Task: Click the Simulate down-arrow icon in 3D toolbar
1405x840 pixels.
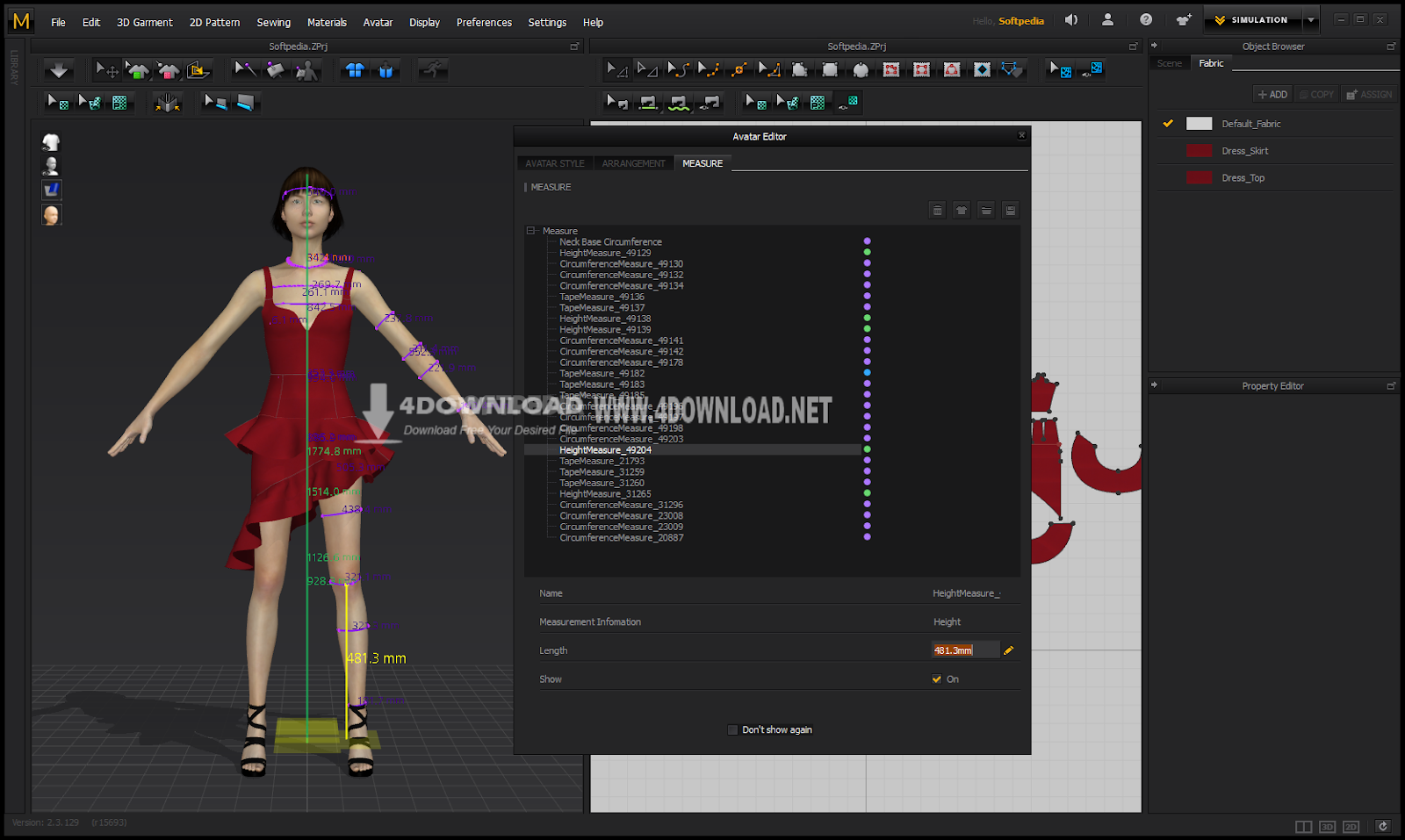Action: pos(59,70)
